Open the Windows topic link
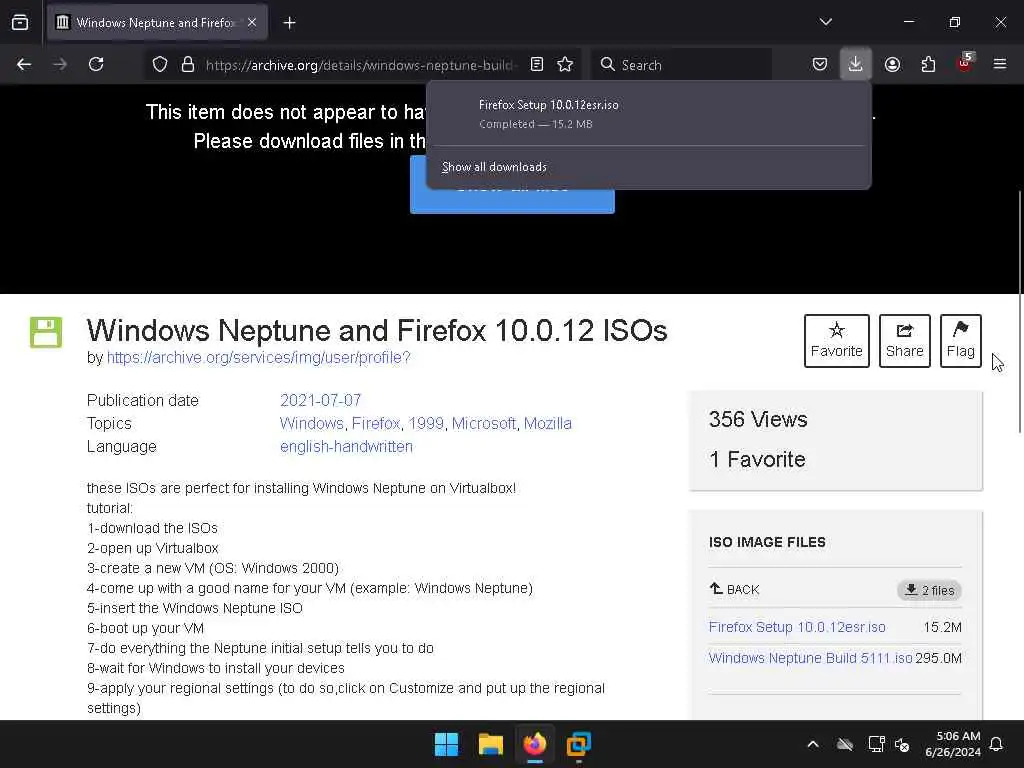Screen dimensions: 1024x768 coord(312,423)
